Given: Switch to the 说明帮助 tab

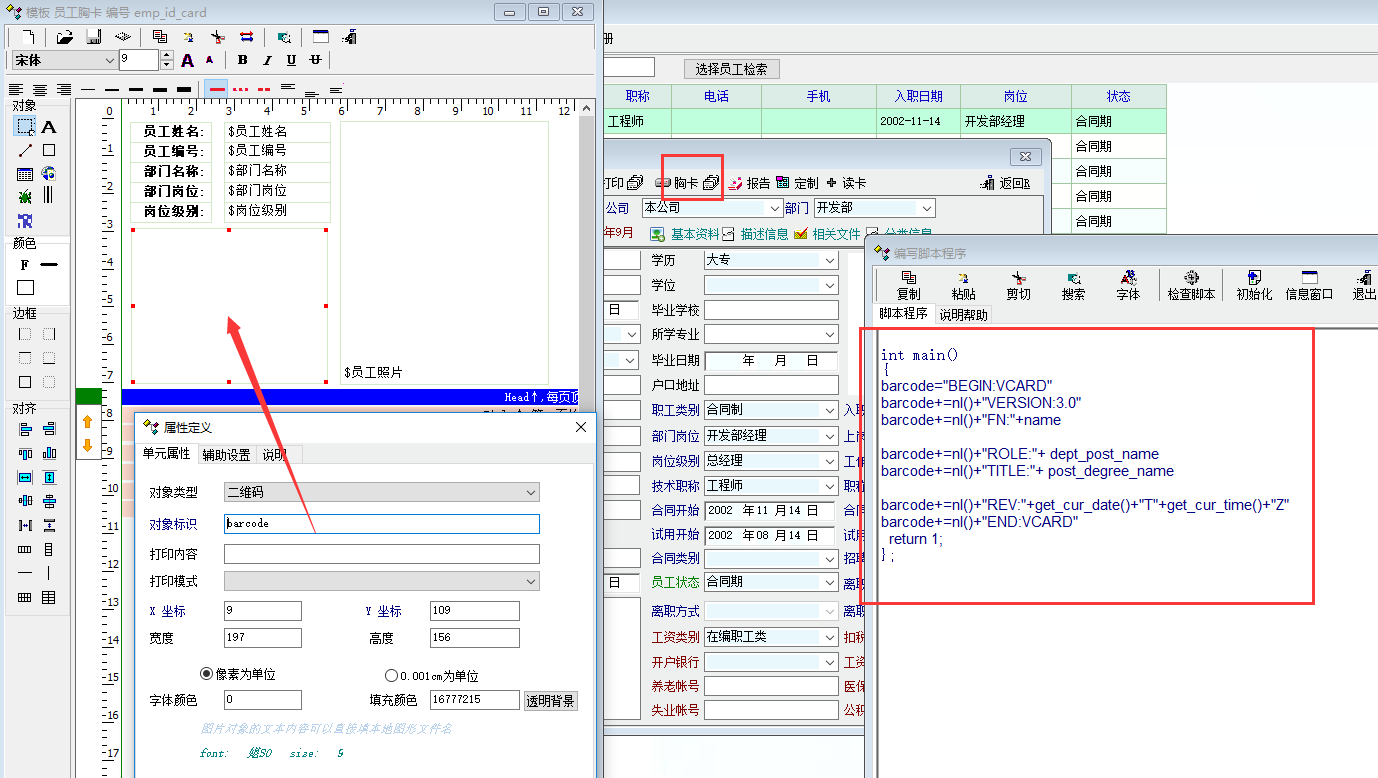Looking at the screenshot, I should [x=962, y=314].
